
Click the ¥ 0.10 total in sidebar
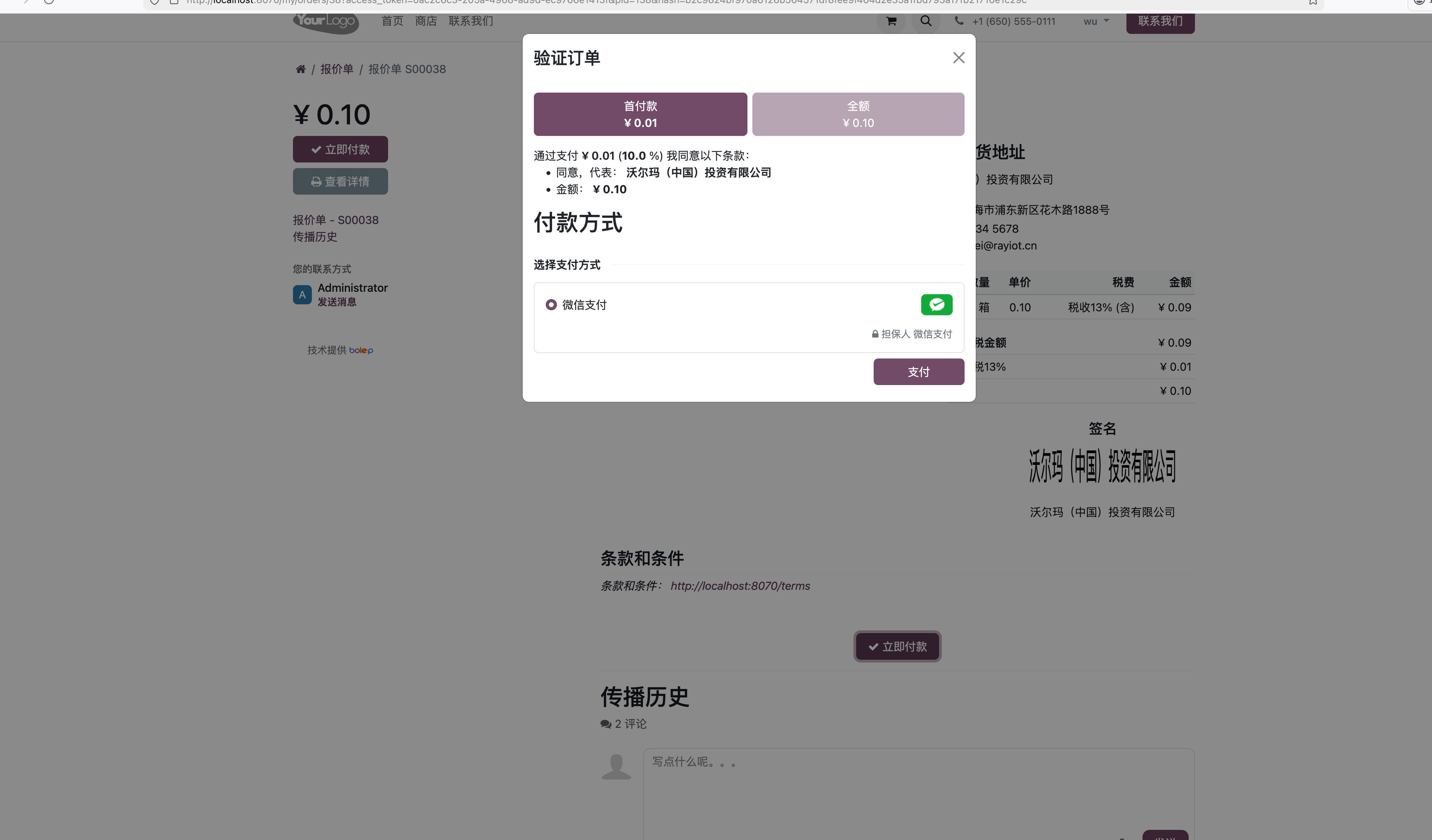coord(332,115)
